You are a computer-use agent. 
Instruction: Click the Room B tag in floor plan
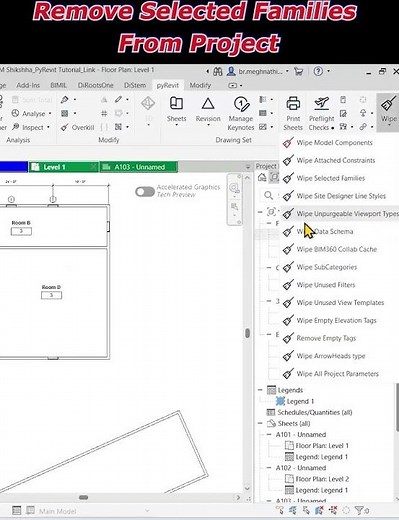(x=21, y=228)
